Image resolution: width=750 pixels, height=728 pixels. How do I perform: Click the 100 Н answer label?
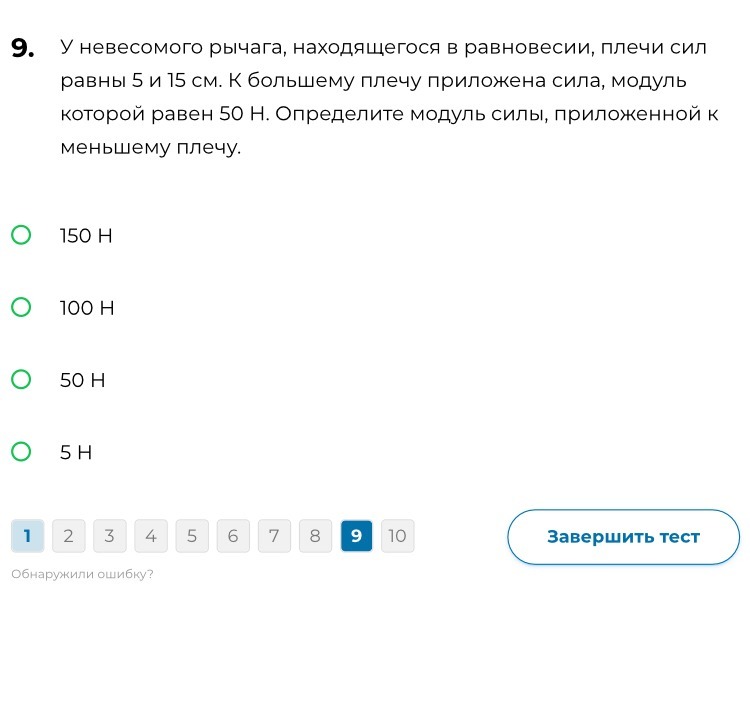click(87, 309)
